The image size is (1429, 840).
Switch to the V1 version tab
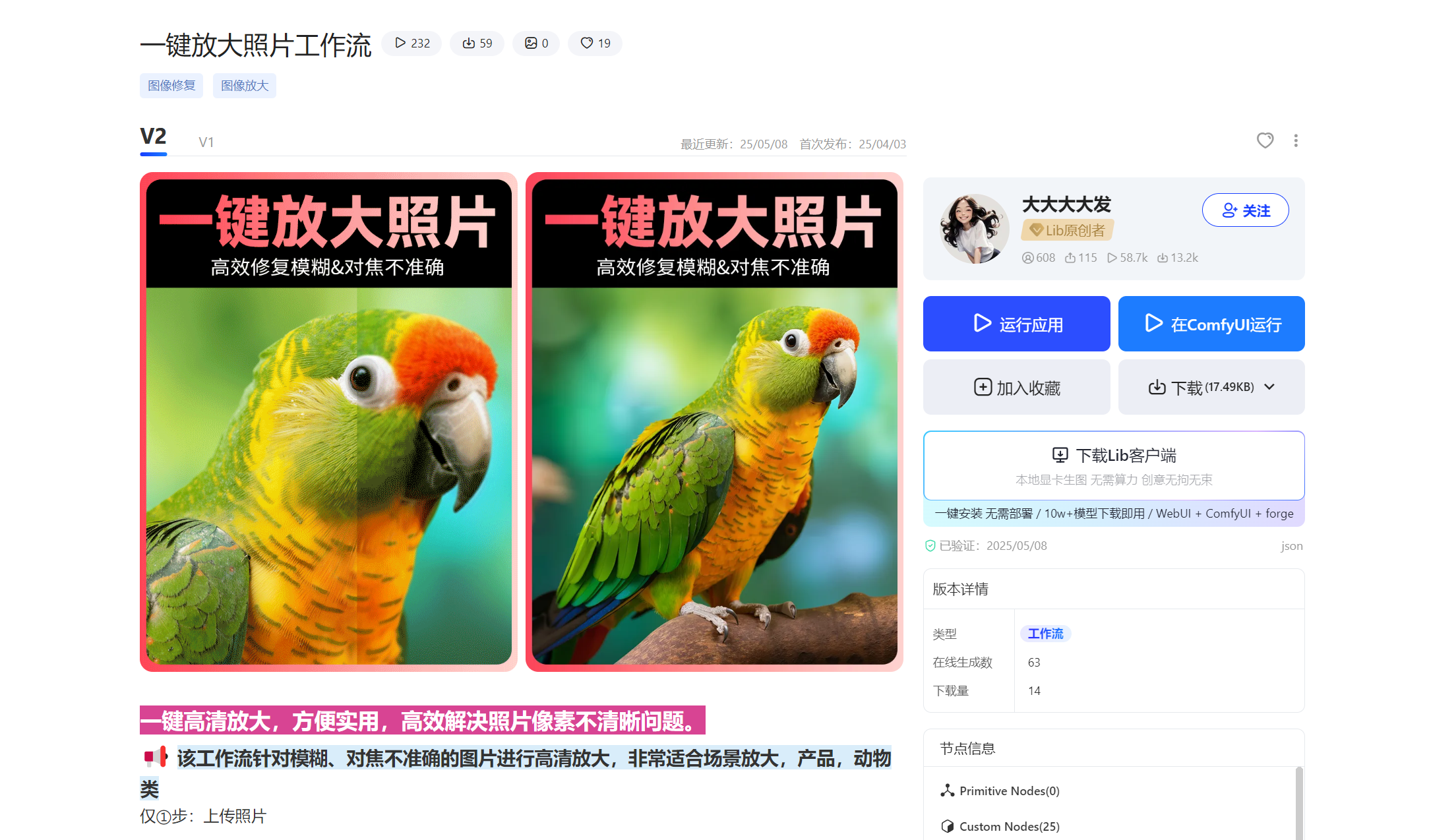(206, 142)
